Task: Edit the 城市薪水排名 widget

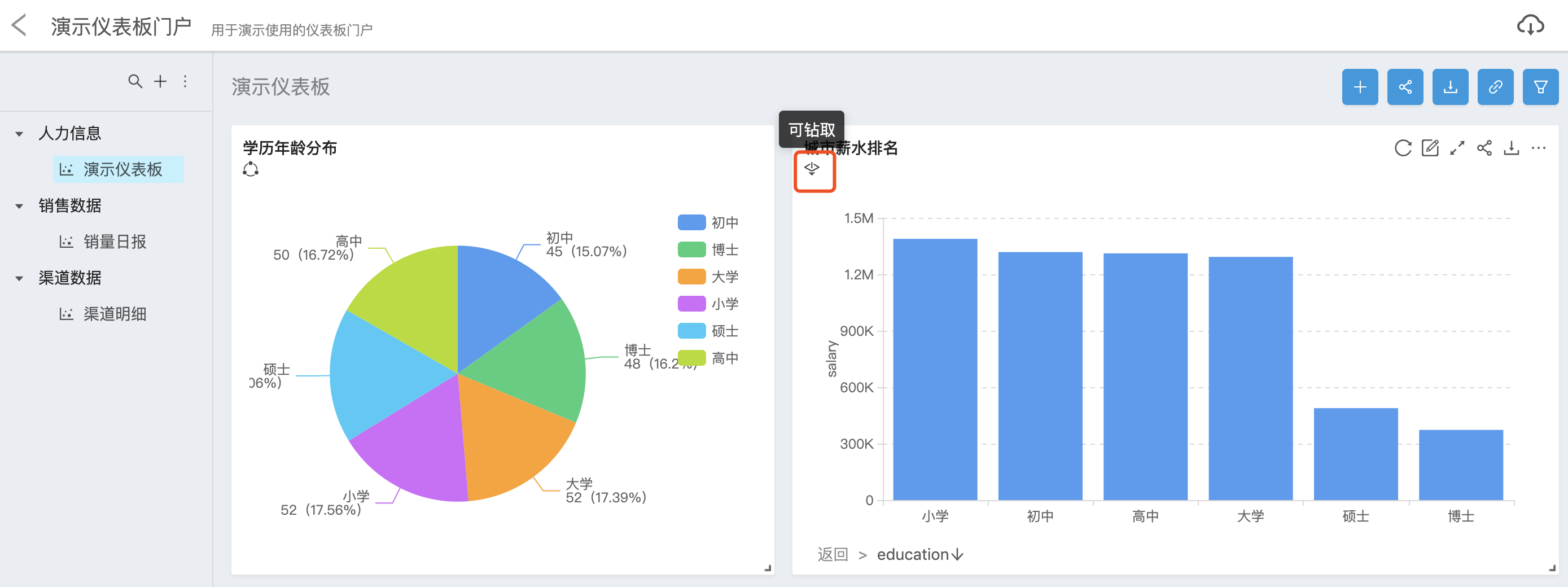Action: pyautogui.click(x=1430, y=148)
